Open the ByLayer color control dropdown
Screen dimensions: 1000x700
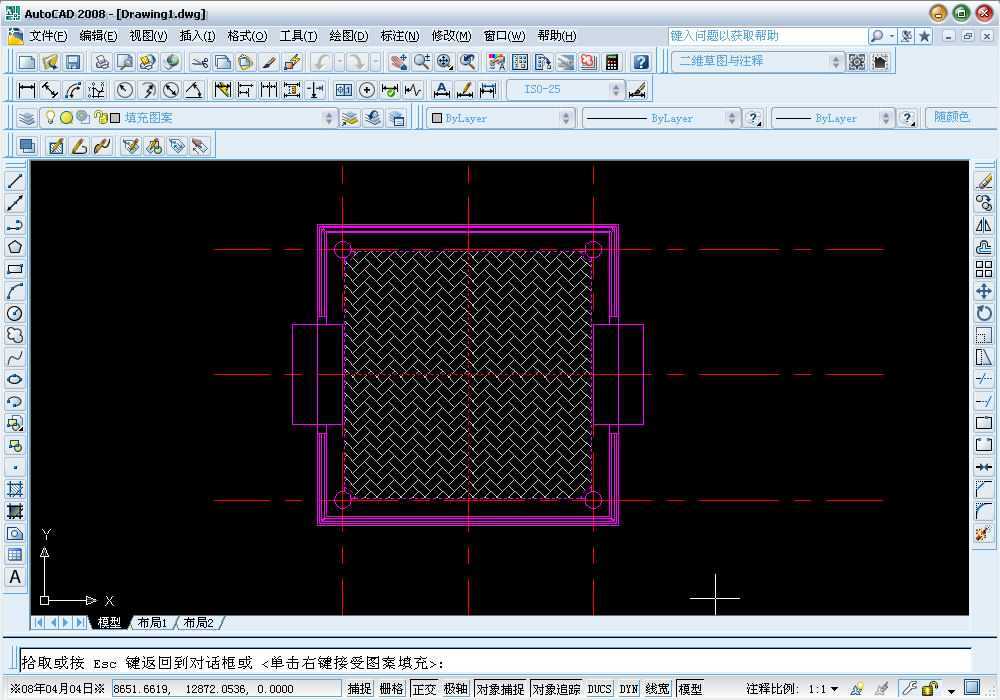[x=500, y=118]
